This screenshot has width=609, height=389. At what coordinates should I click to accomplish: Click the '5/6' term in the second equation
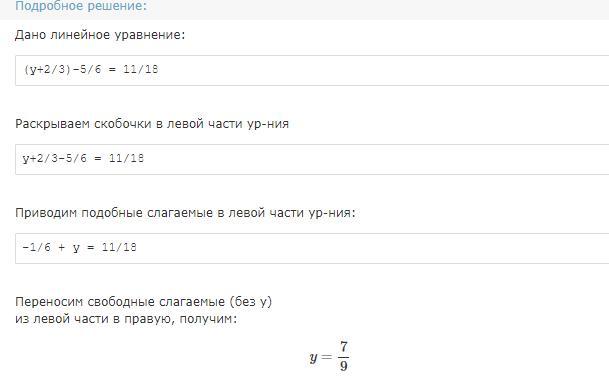(77, 158)
